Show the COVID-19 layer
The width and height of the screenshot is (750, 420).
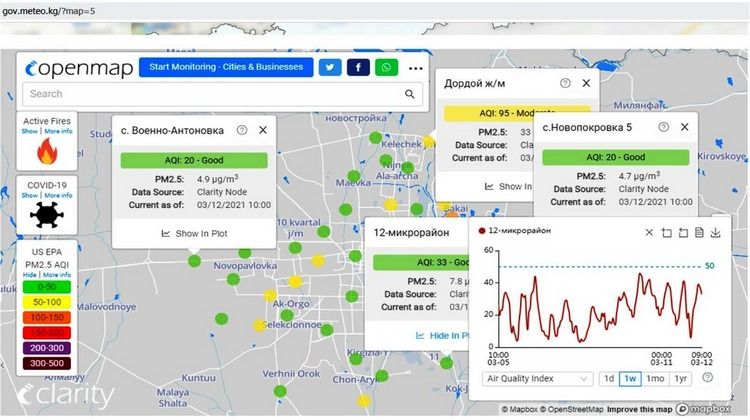tap(30, 195)
